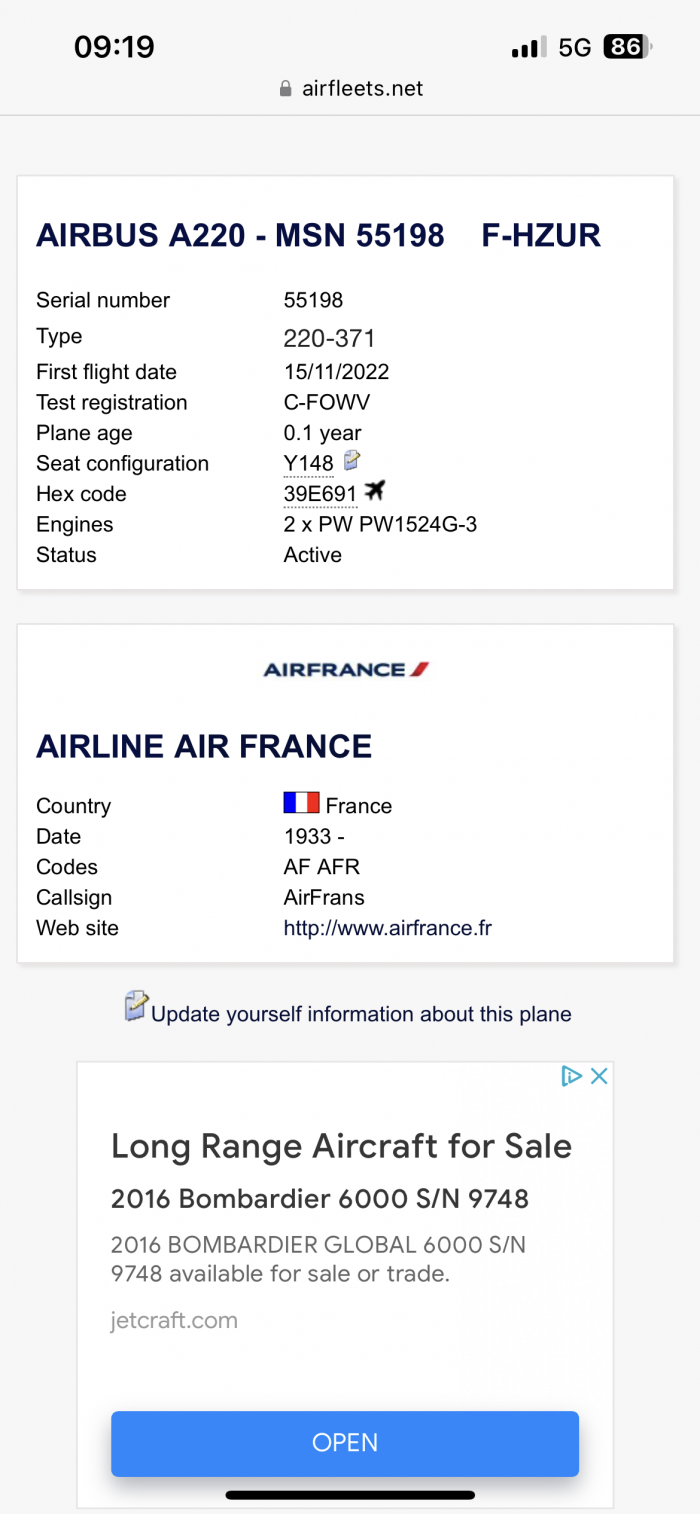This screenshot has height=1514, width=700.
Task: Tap Update yourself information about this plane
Action: 361,1014
